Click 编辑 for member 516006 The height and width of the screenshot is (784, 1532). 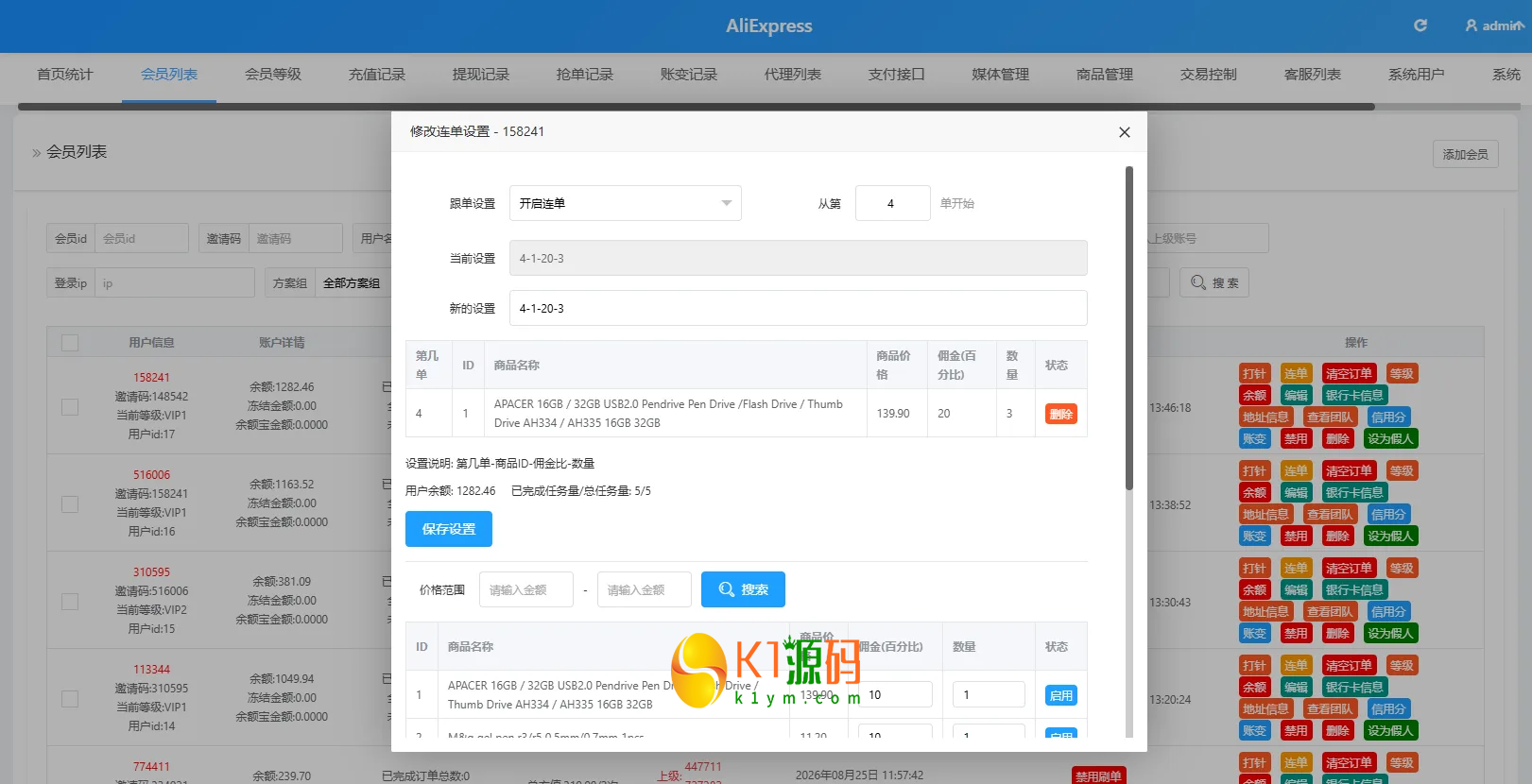pos(1296,493)
